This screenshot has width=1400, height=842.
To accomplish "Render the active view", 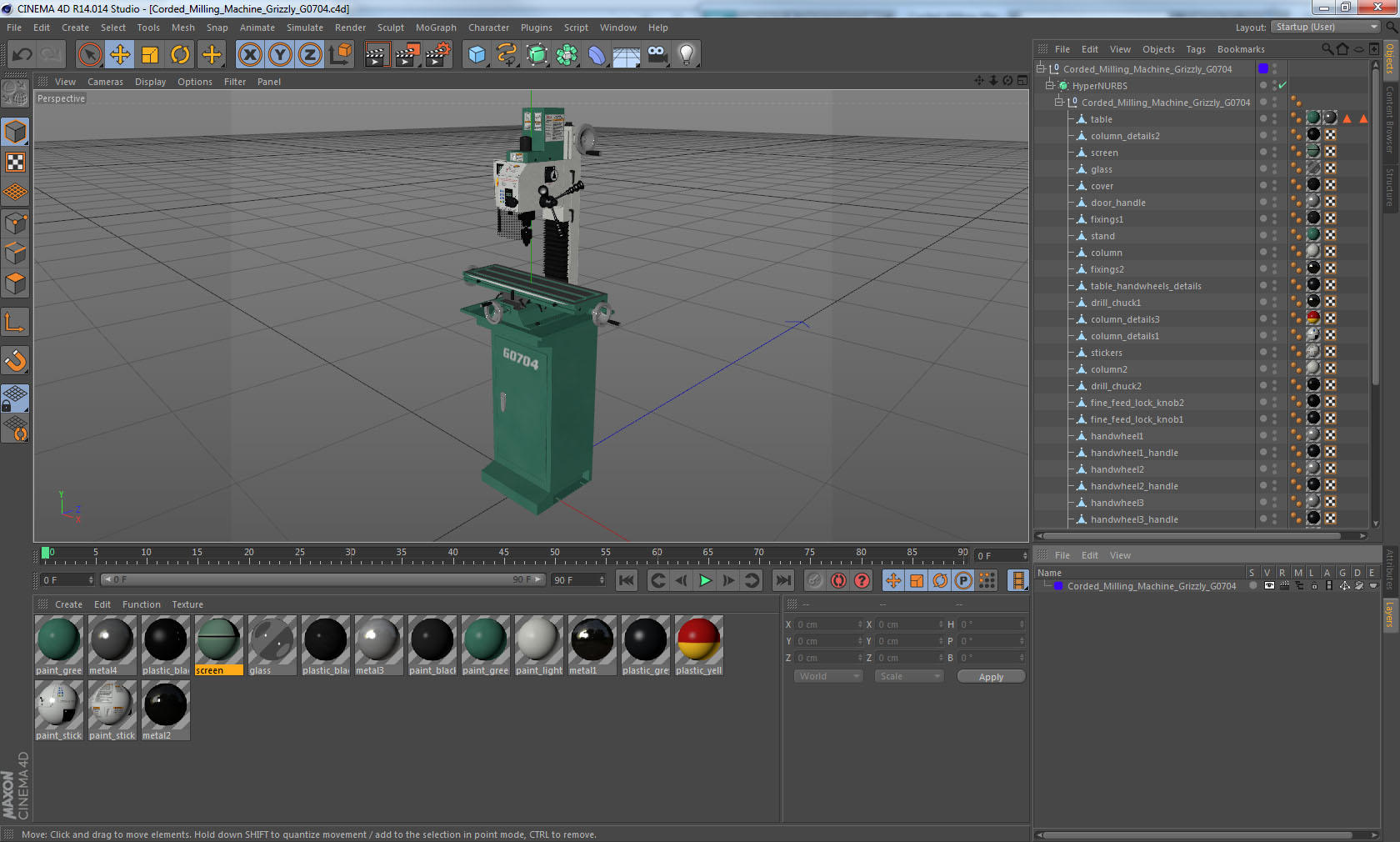I will point(377,55).
